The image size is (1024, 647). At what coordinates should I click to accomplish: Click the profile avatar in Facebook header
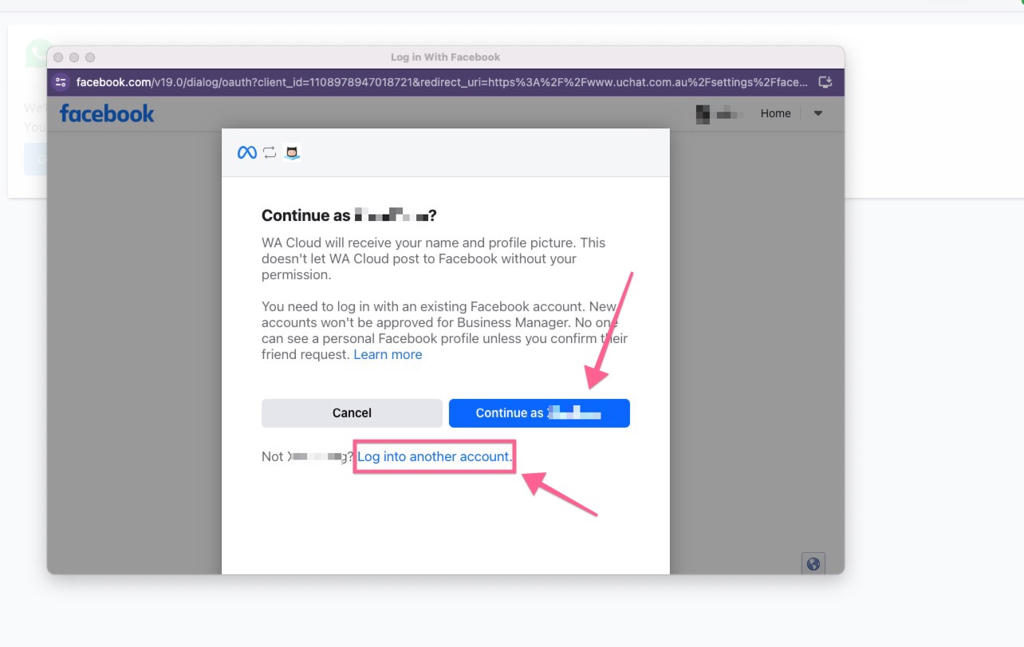coord(703,114)
